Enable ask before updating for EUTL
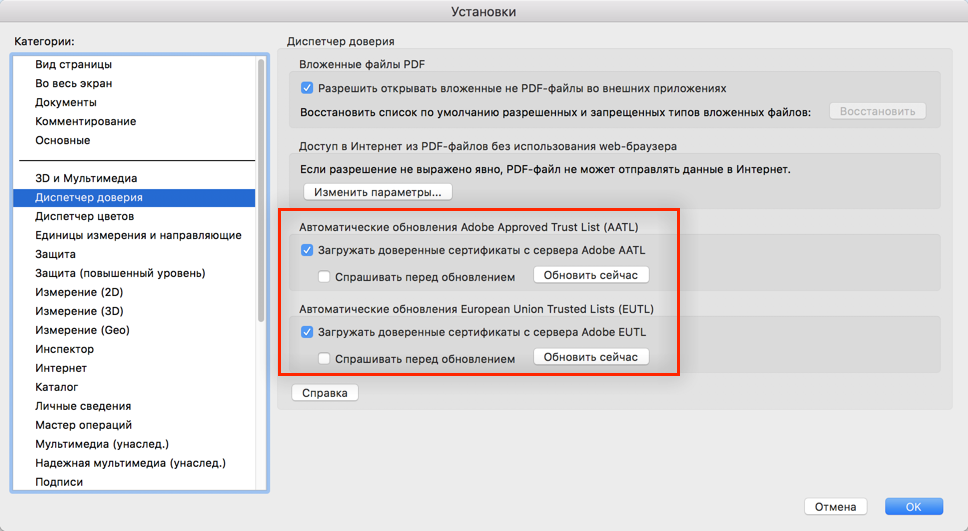The height and width of the screenshot is (531, 968). coord(324,358)
